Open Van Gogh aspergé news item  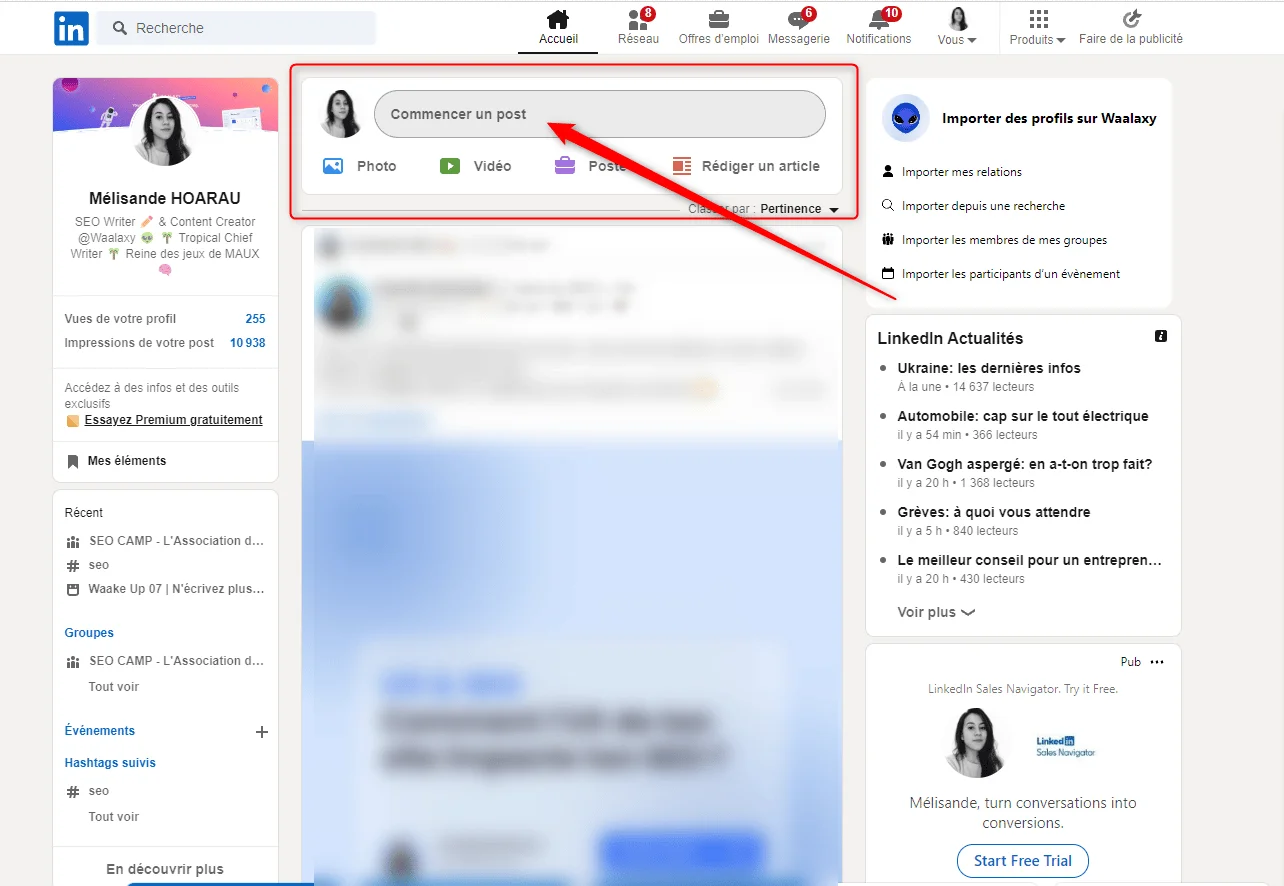coord(1025,464)
